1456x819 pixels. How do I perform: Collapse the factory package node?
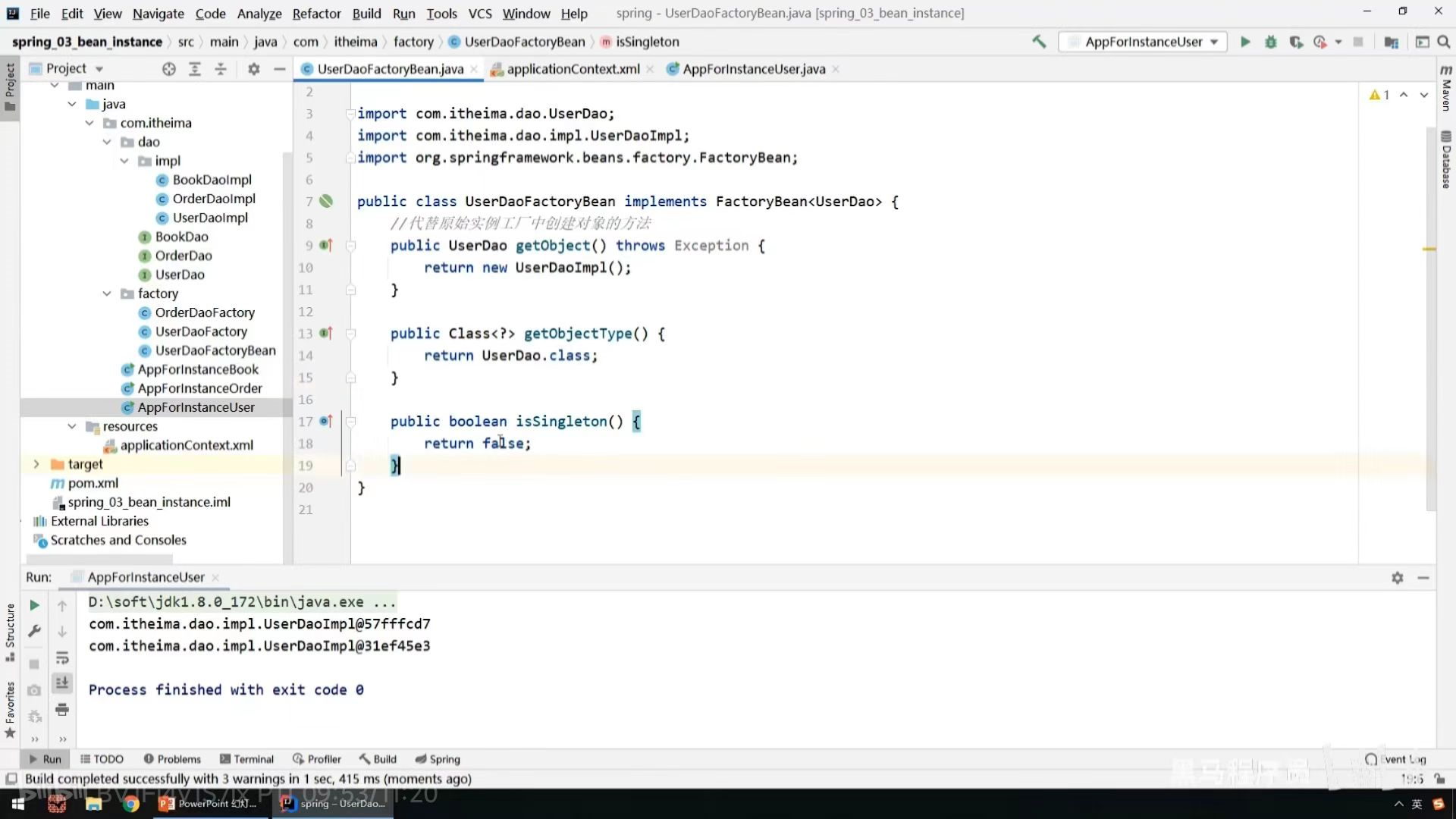[107, 293]
